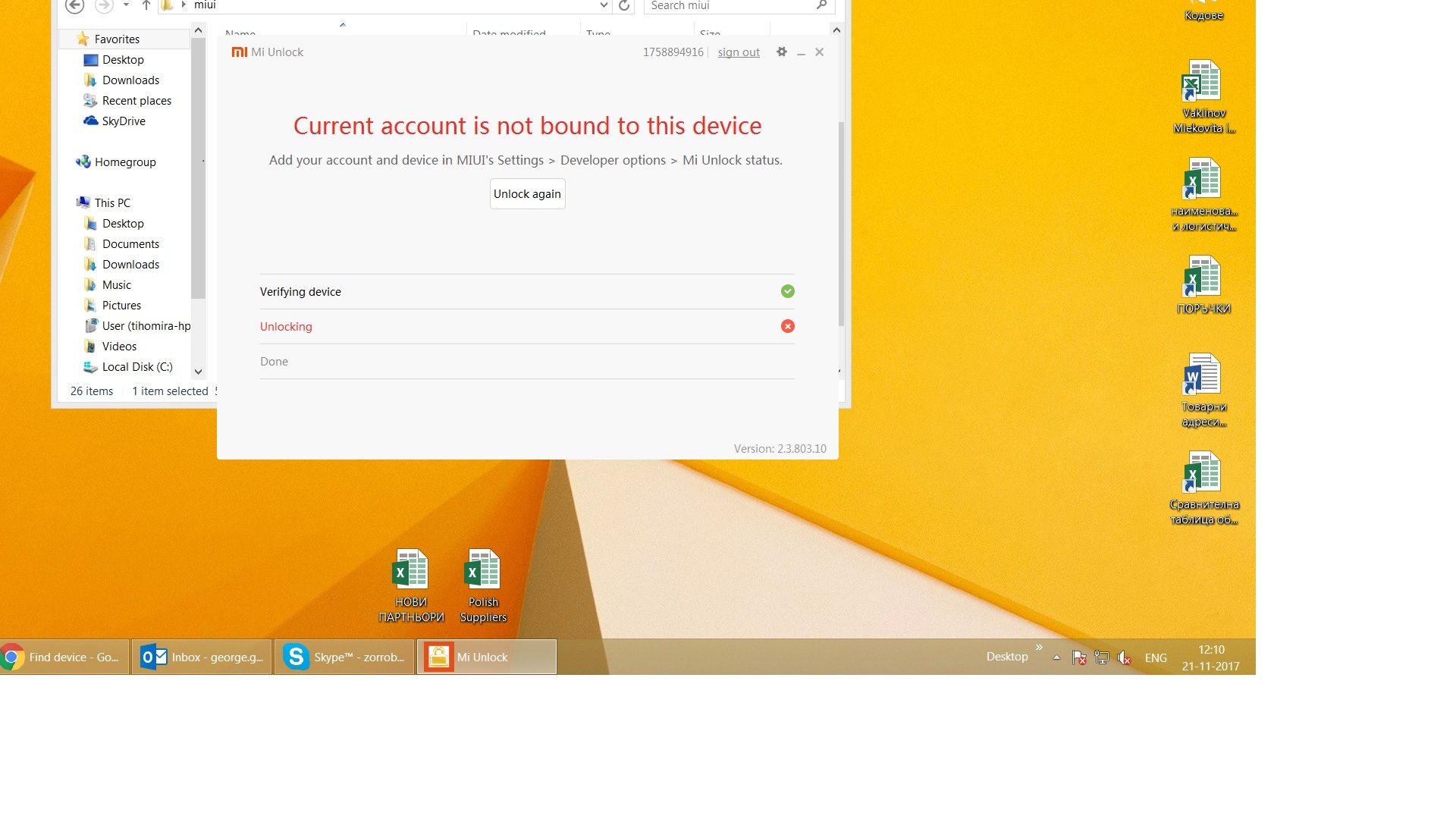The image size is (1456, 819).
Task: Open Mi Unlock settings gear icon
Action: click(x=782, y=52)
